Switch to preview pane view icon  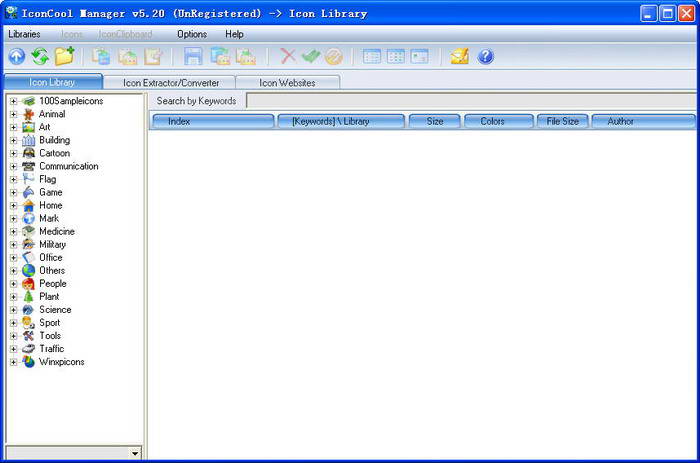tap(419, 56)
